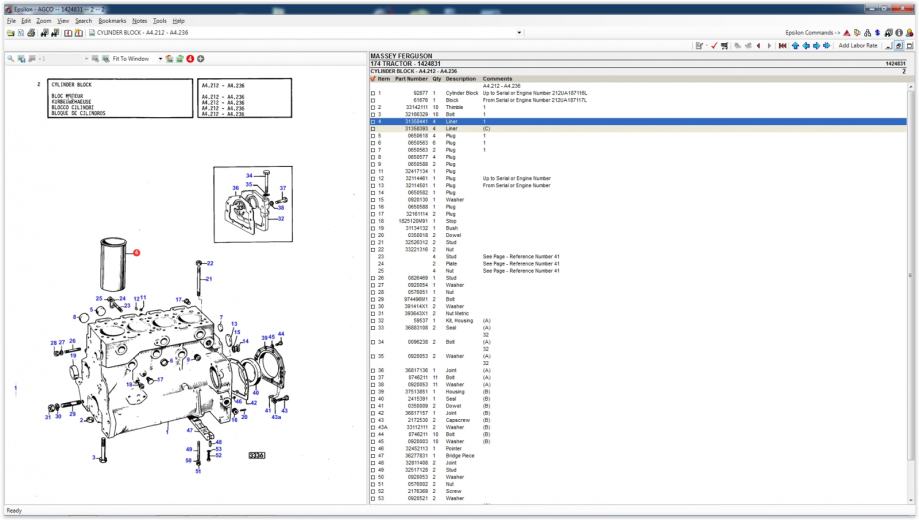
Task: Click the Comments column header
Action: [497, 79]
